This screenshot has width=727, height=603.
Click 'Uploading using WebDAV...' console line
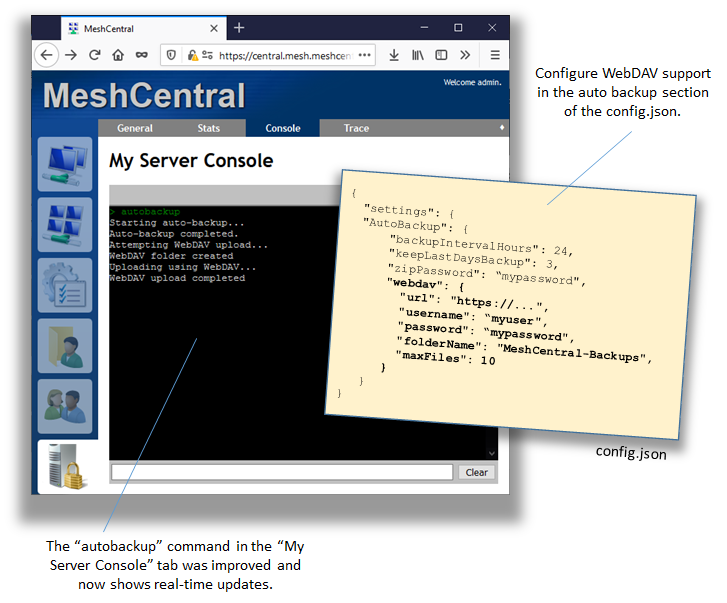pyautogui.click(x=183, y=267)
